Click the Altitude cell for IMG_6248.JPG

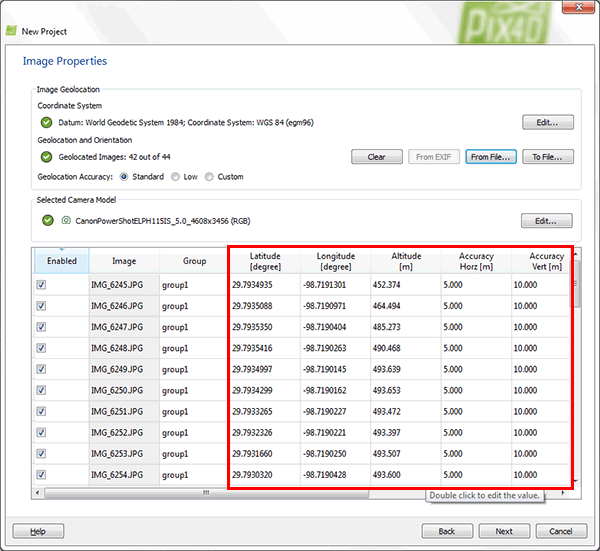point(405,348)
